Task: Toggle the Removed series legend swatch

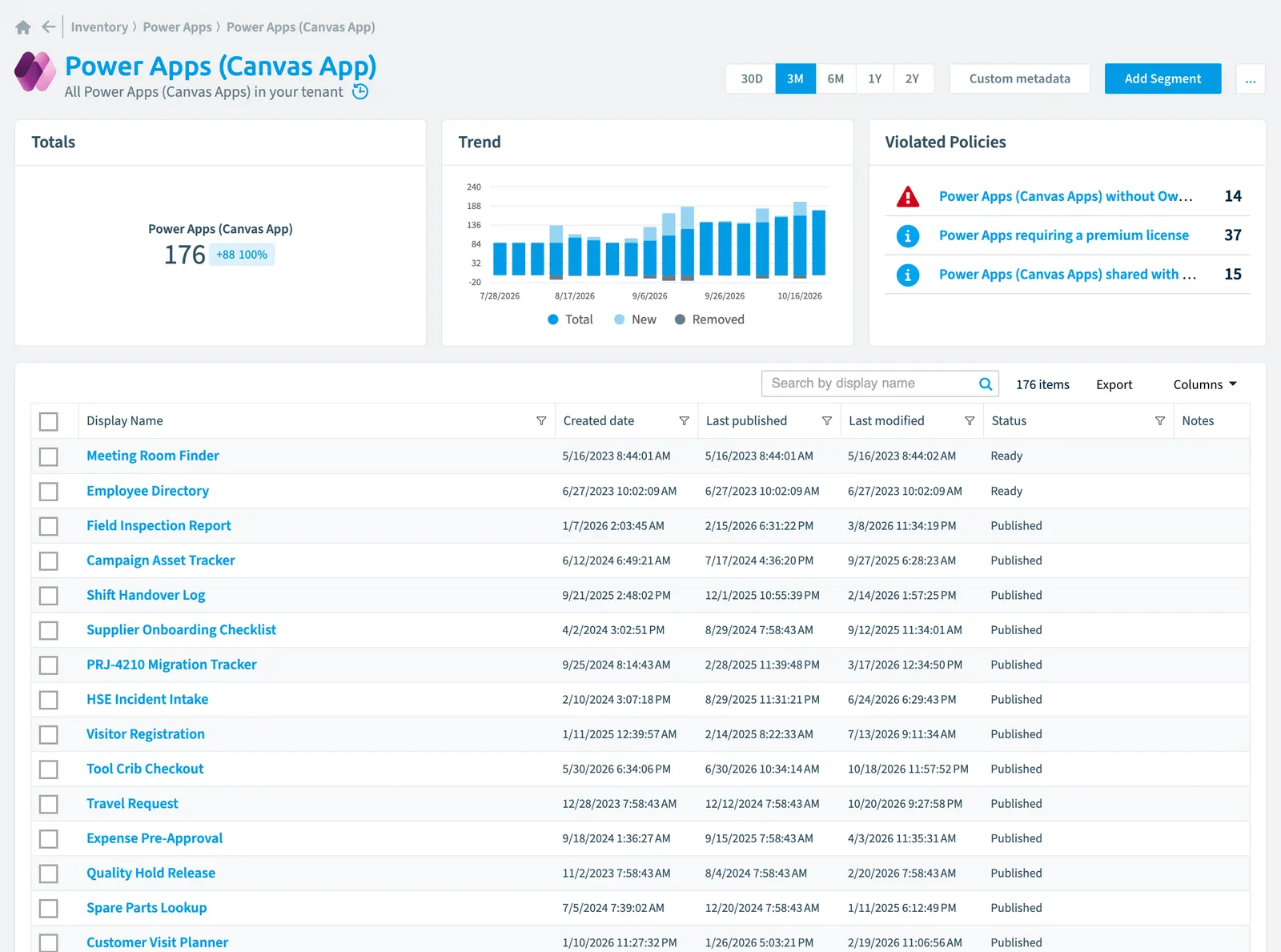Action: (680, 319)
